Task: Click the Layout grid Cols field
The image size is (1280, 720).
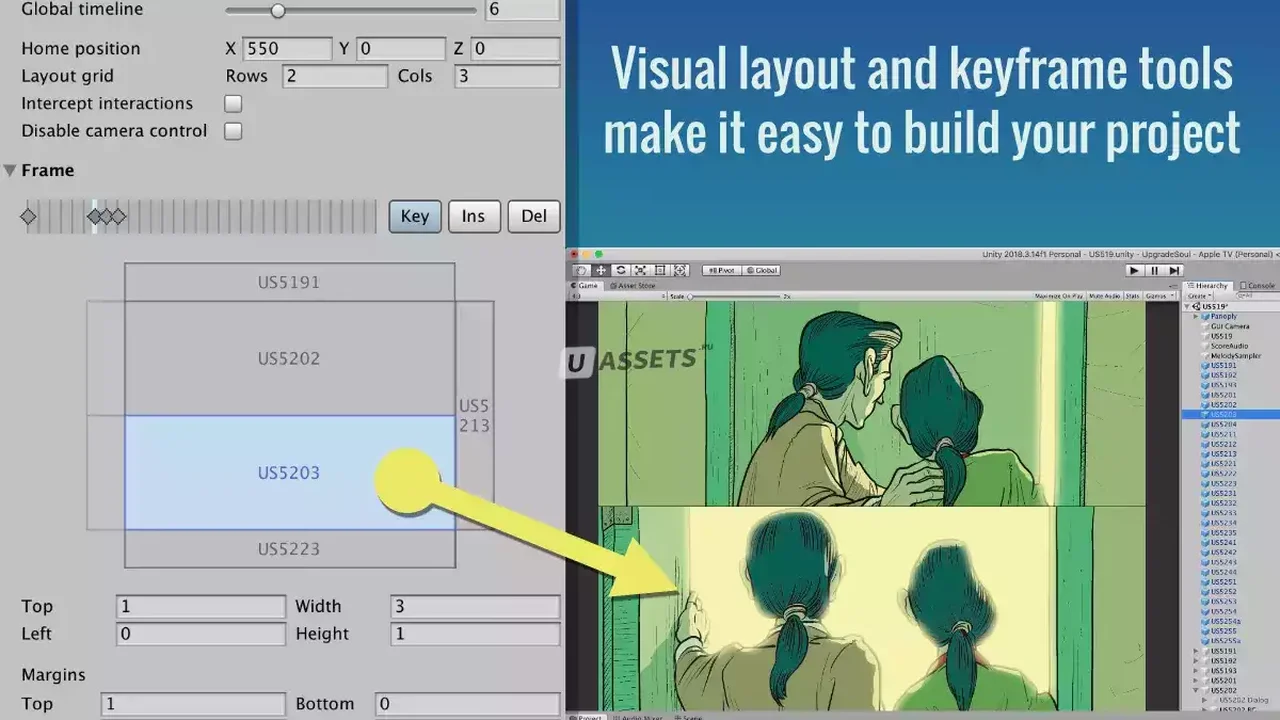Action: coord(507,76)
